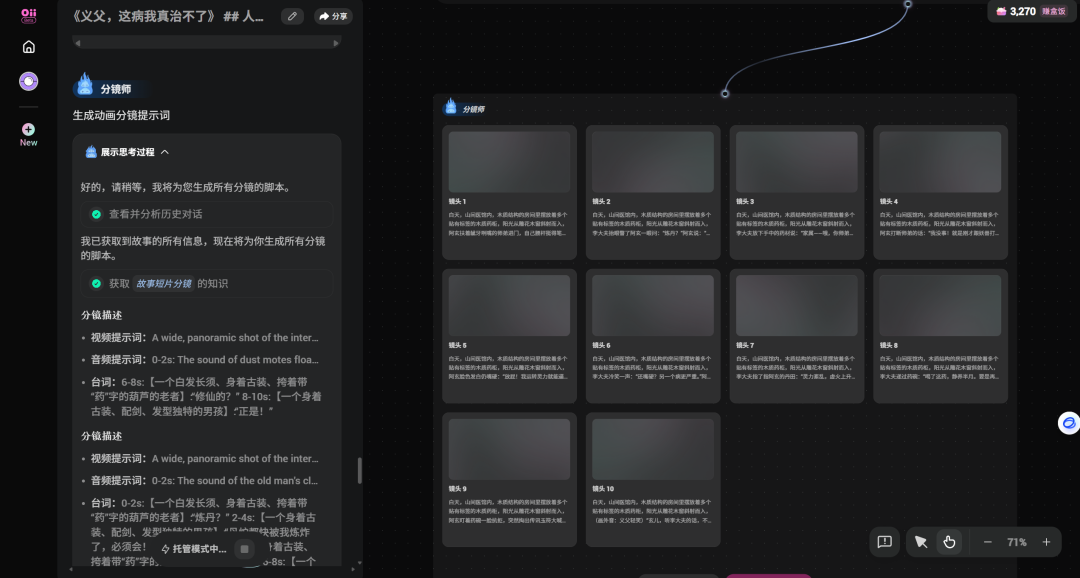Click the connector handle above the 分镜师 node
The width and height of the screenshot is (1080, 578).
click(725, 93)
